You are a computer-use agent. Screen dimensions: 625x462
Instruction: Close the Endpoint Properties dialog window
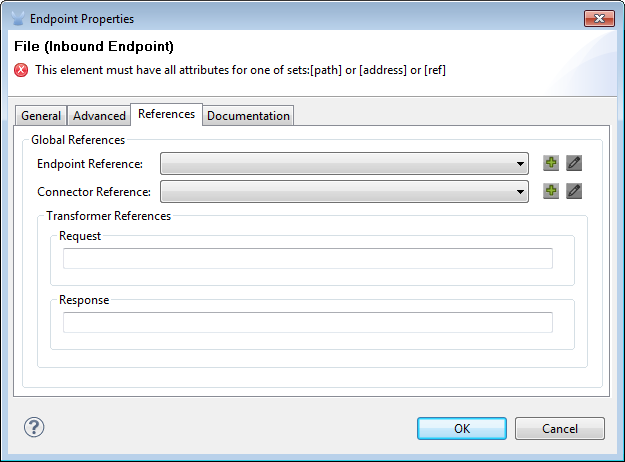pyautogui.click(x=599, y=18)
